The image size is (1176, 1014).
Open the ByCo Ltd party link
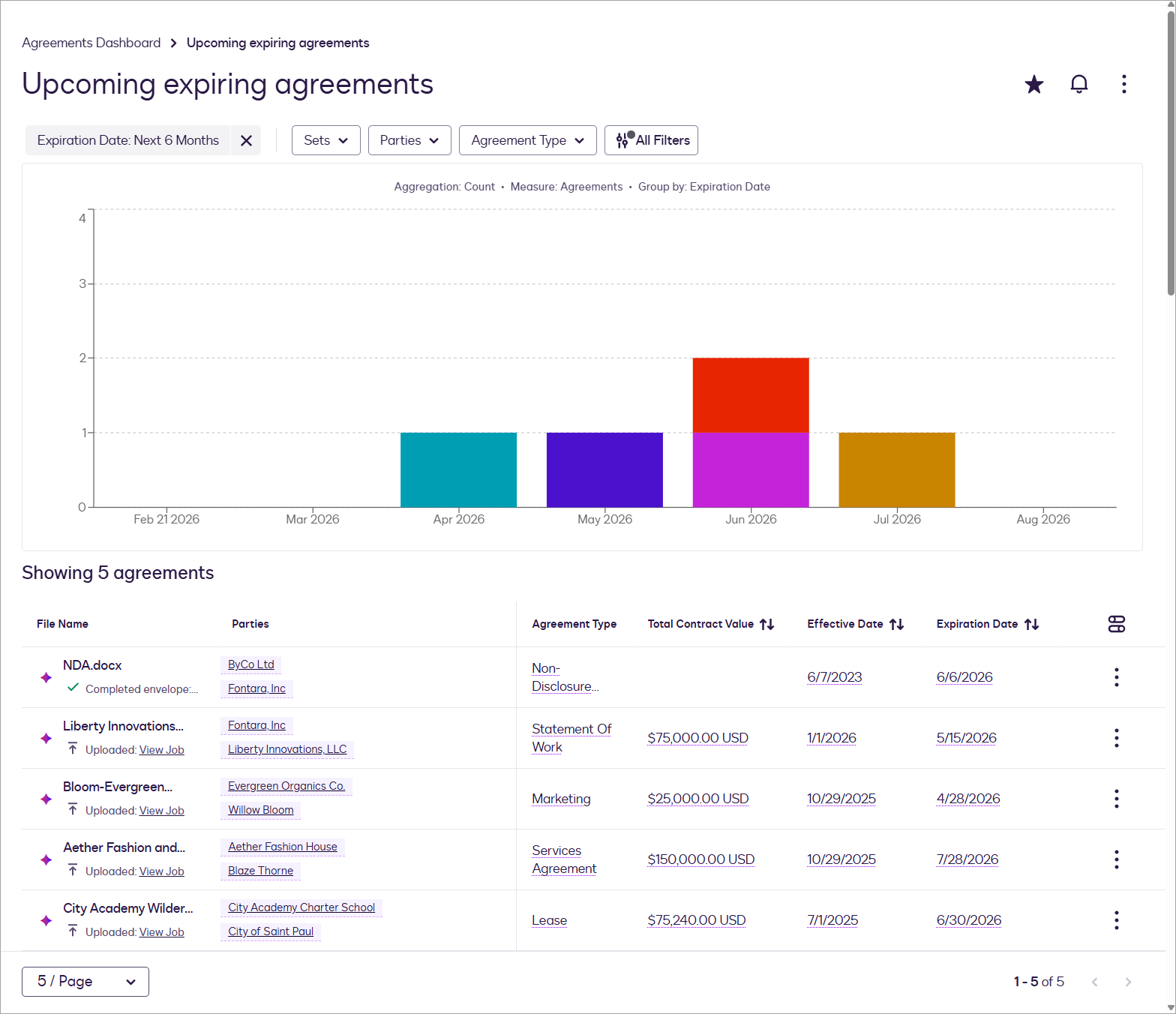251,664
